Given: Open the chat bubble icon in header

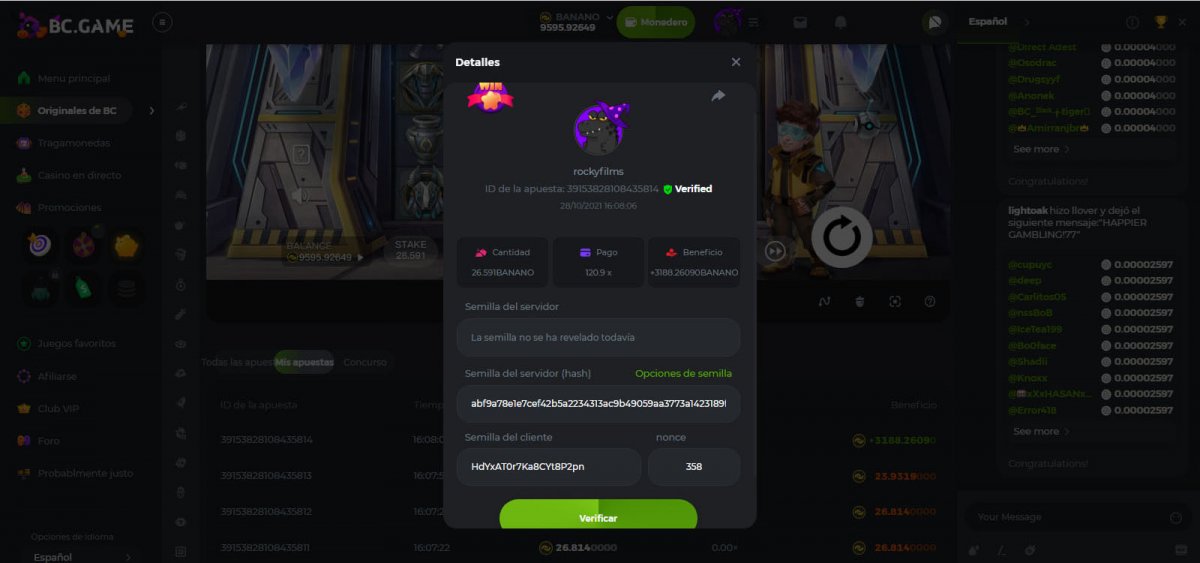Looking at the screenshot, I should pyautogui.click(x=935, y=22).
